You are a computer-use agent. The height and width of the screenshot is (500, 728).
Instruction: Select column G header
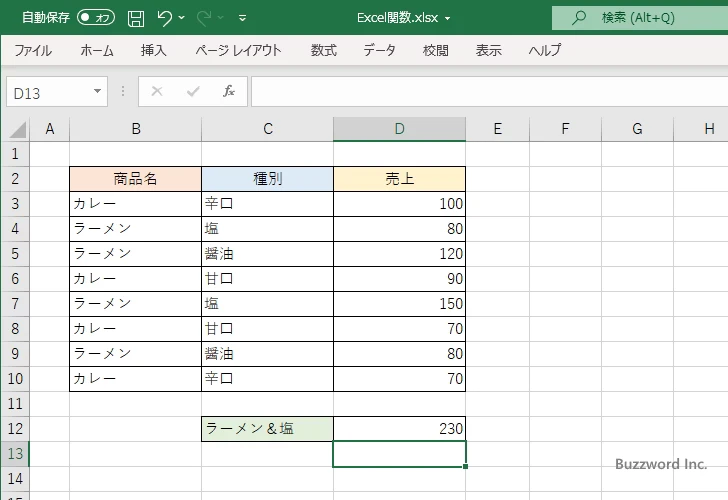pos(637,129)
